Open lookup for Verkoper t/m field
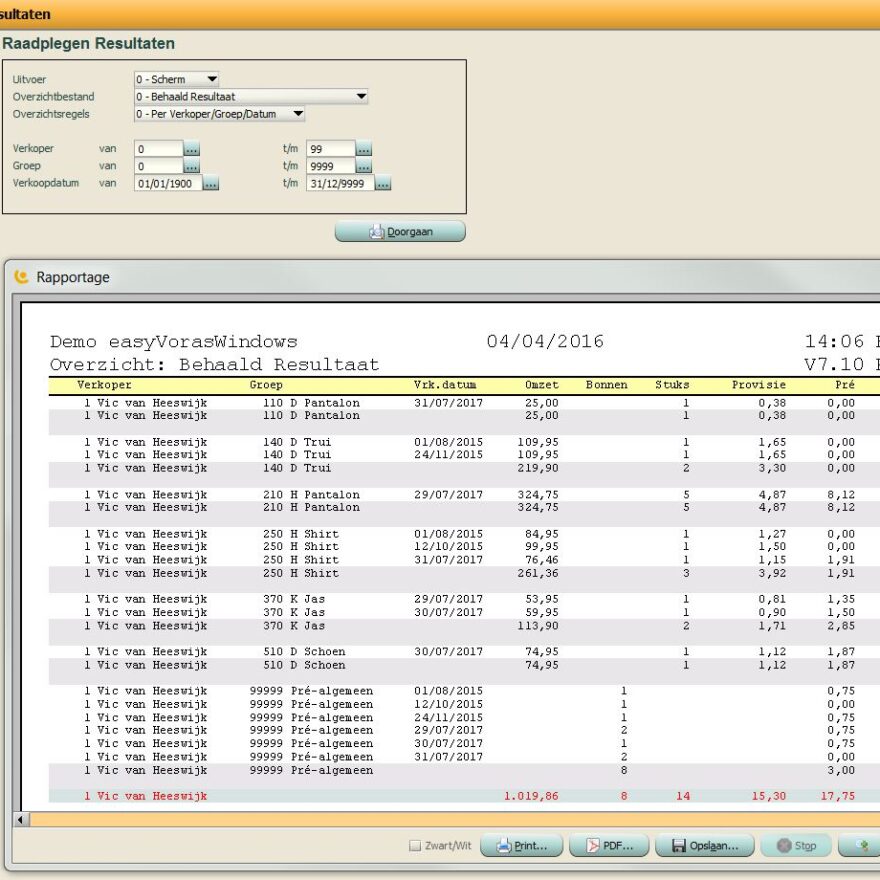The image size is (880, 880). (364, 149)
